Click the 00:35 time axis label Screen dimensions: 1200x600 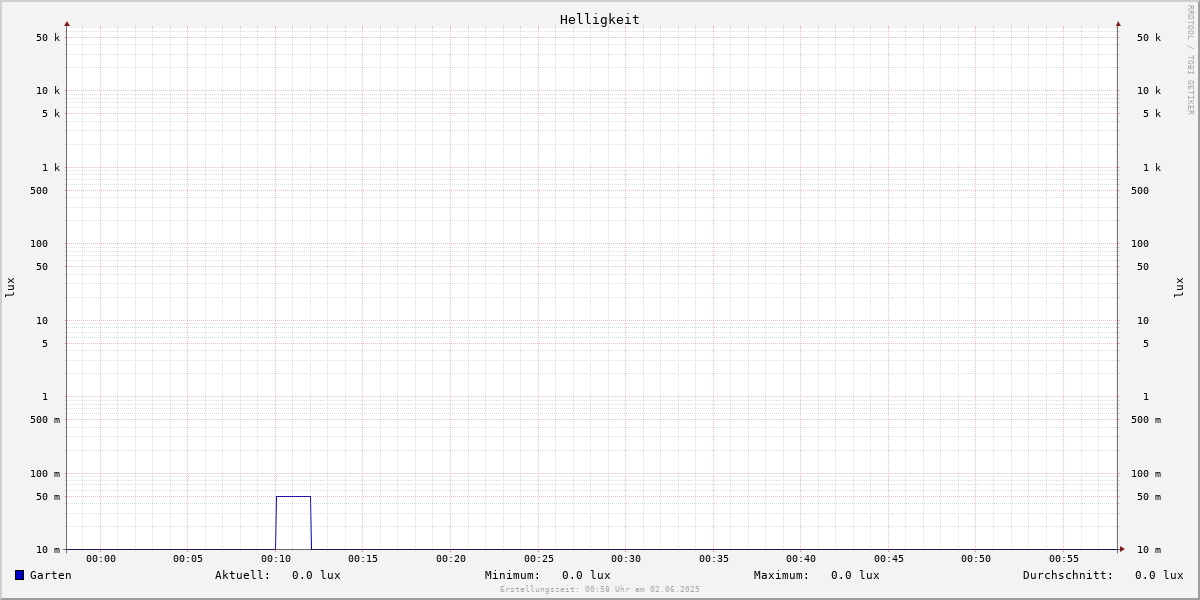pos(714,559)
